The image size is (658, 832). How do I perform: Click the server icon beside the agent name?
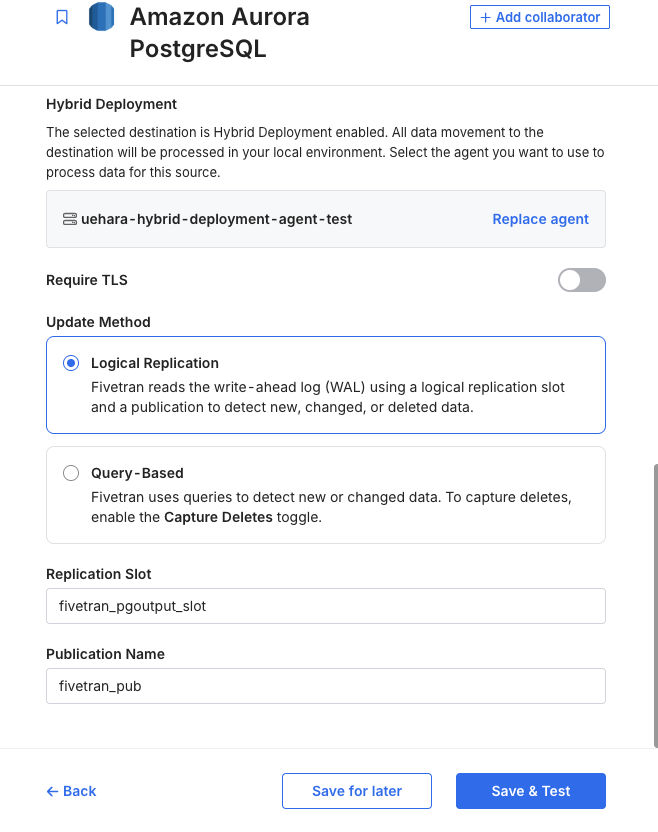(70, 219)
